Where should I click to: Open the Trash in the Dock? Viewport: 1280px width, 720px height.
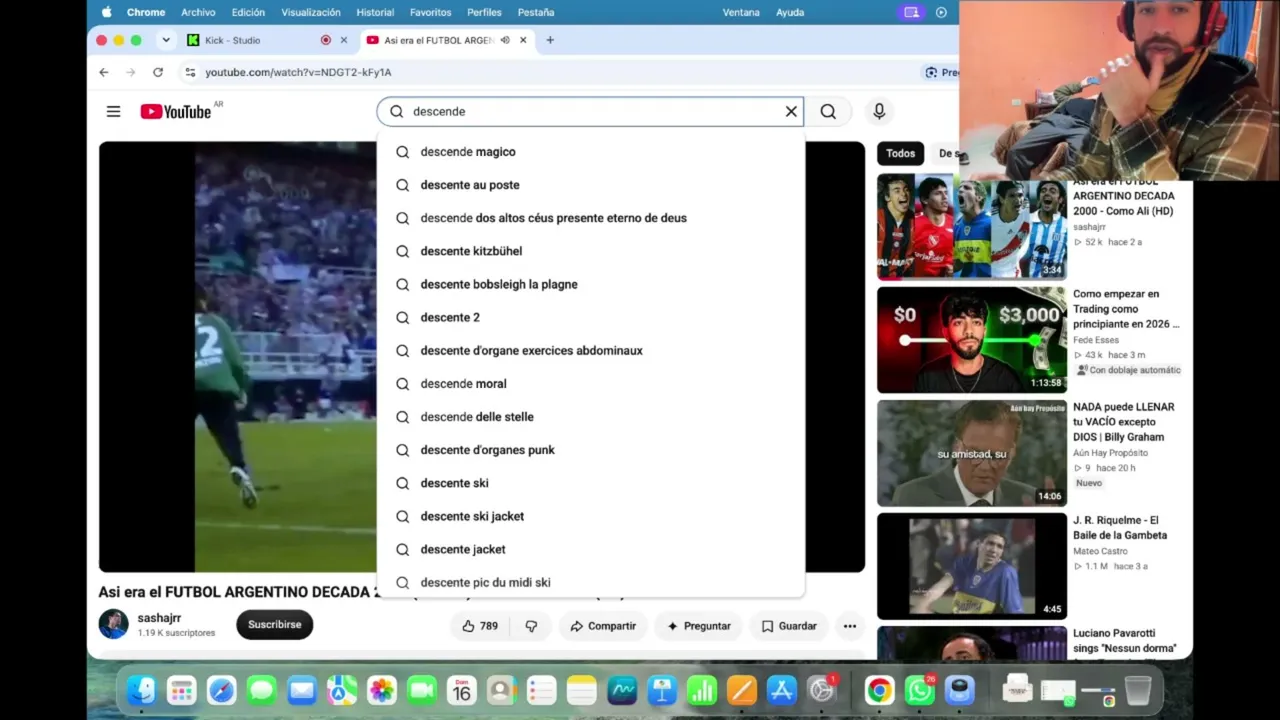1138,690
